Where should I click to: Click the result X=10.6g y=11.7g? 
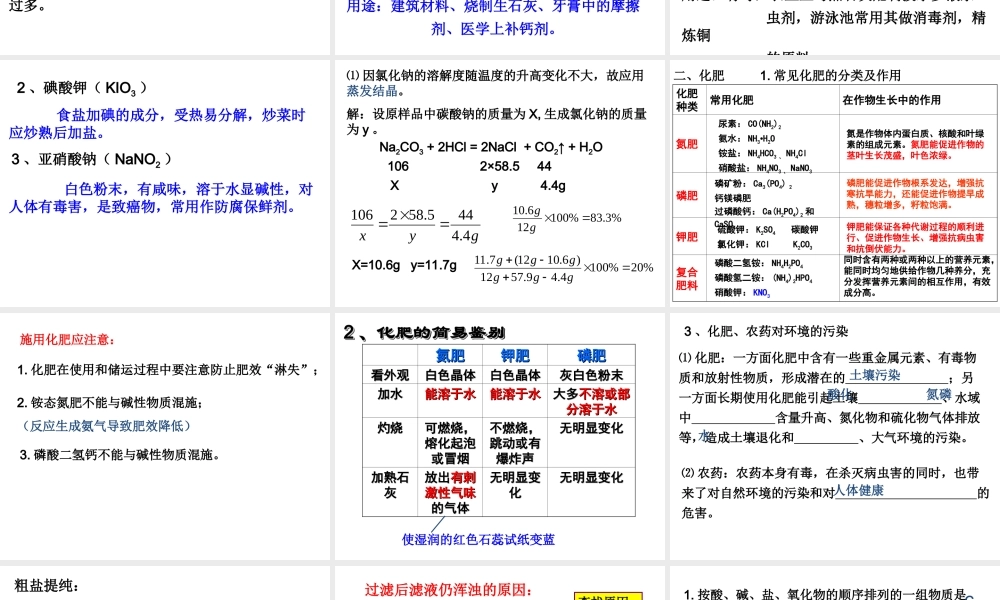tap(404, 265)
